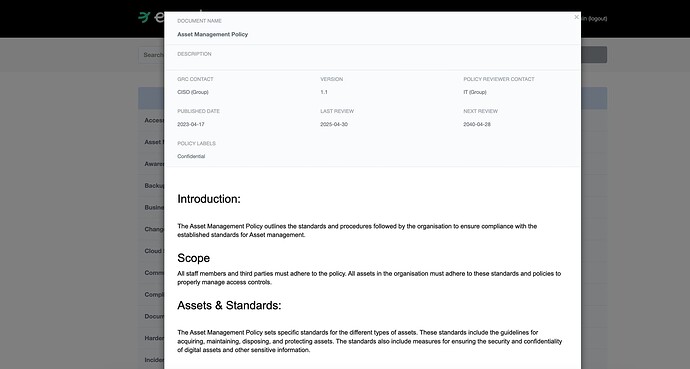
Task: Log out via the logout link
Action: pyautogui.click(x=598, y=18)
